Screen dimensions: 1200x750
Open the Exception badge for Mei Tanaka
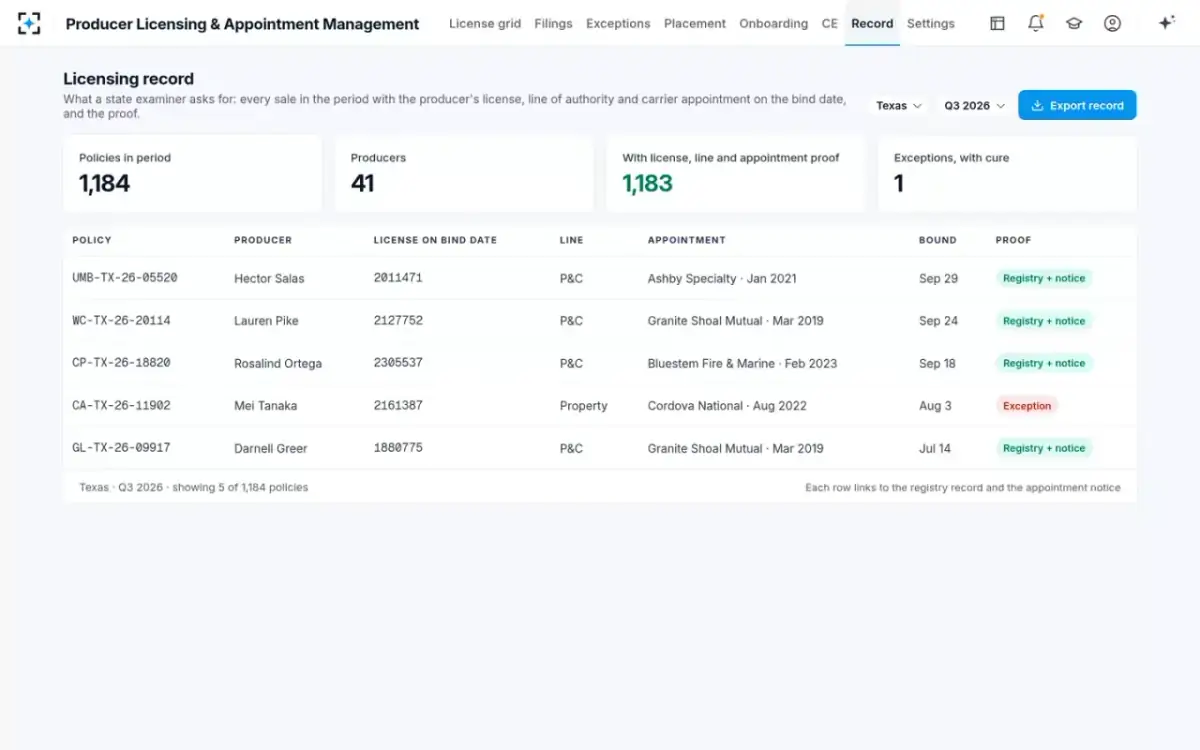tap(1027, 406)
